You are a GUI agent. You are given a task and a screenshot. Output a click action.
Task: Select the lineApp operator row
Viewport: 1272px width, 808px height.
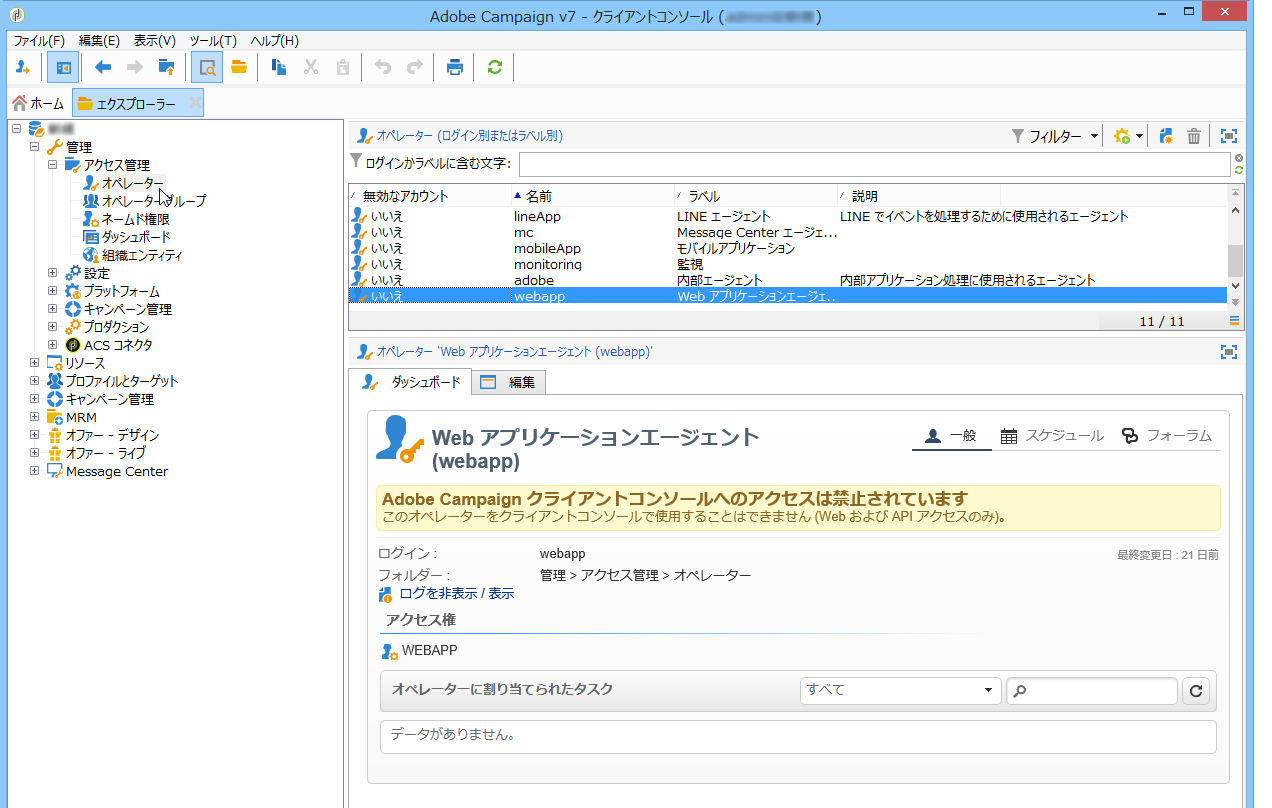(787, 216)
